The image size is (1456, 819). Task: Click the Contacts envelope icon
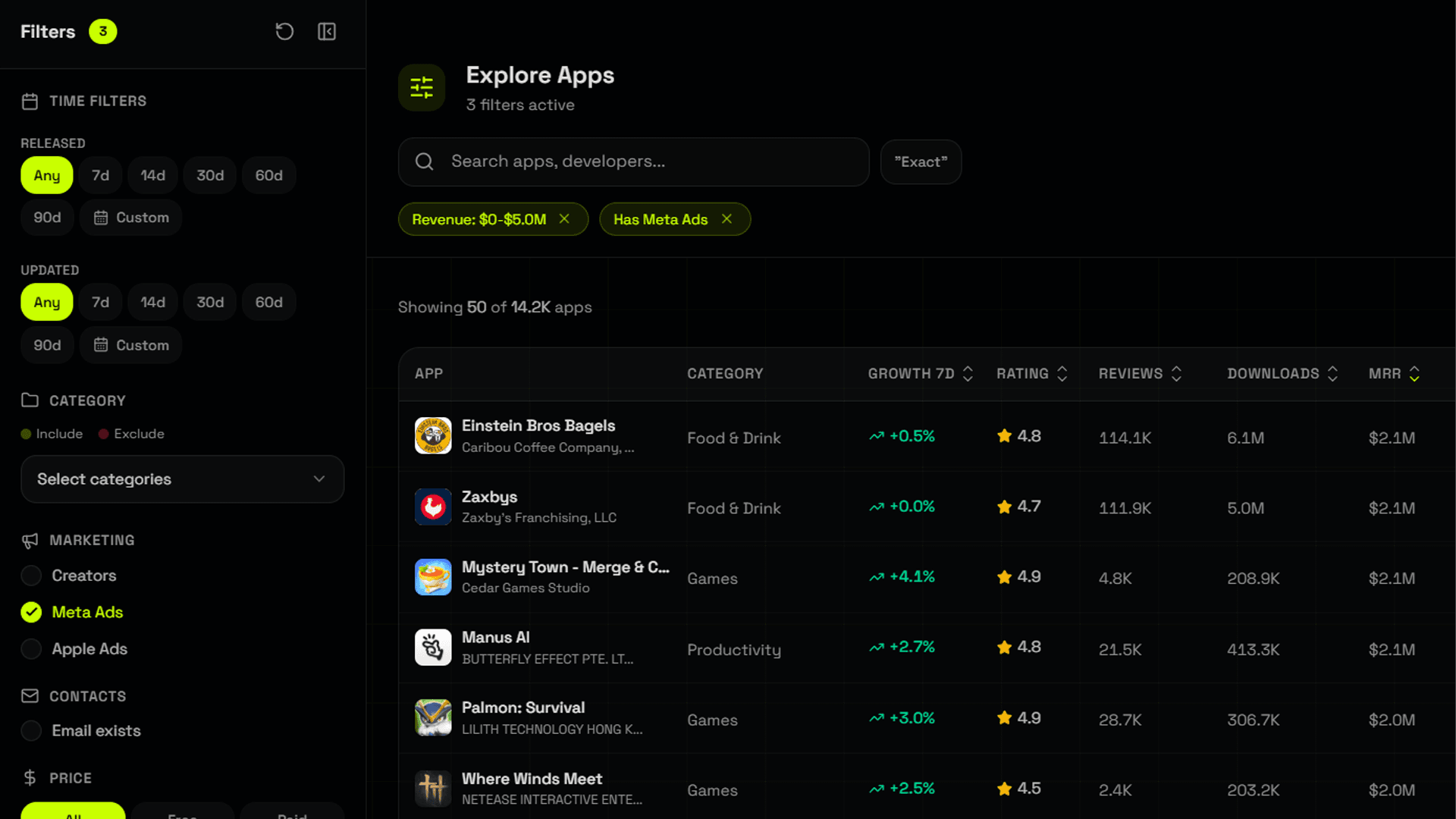30,696
